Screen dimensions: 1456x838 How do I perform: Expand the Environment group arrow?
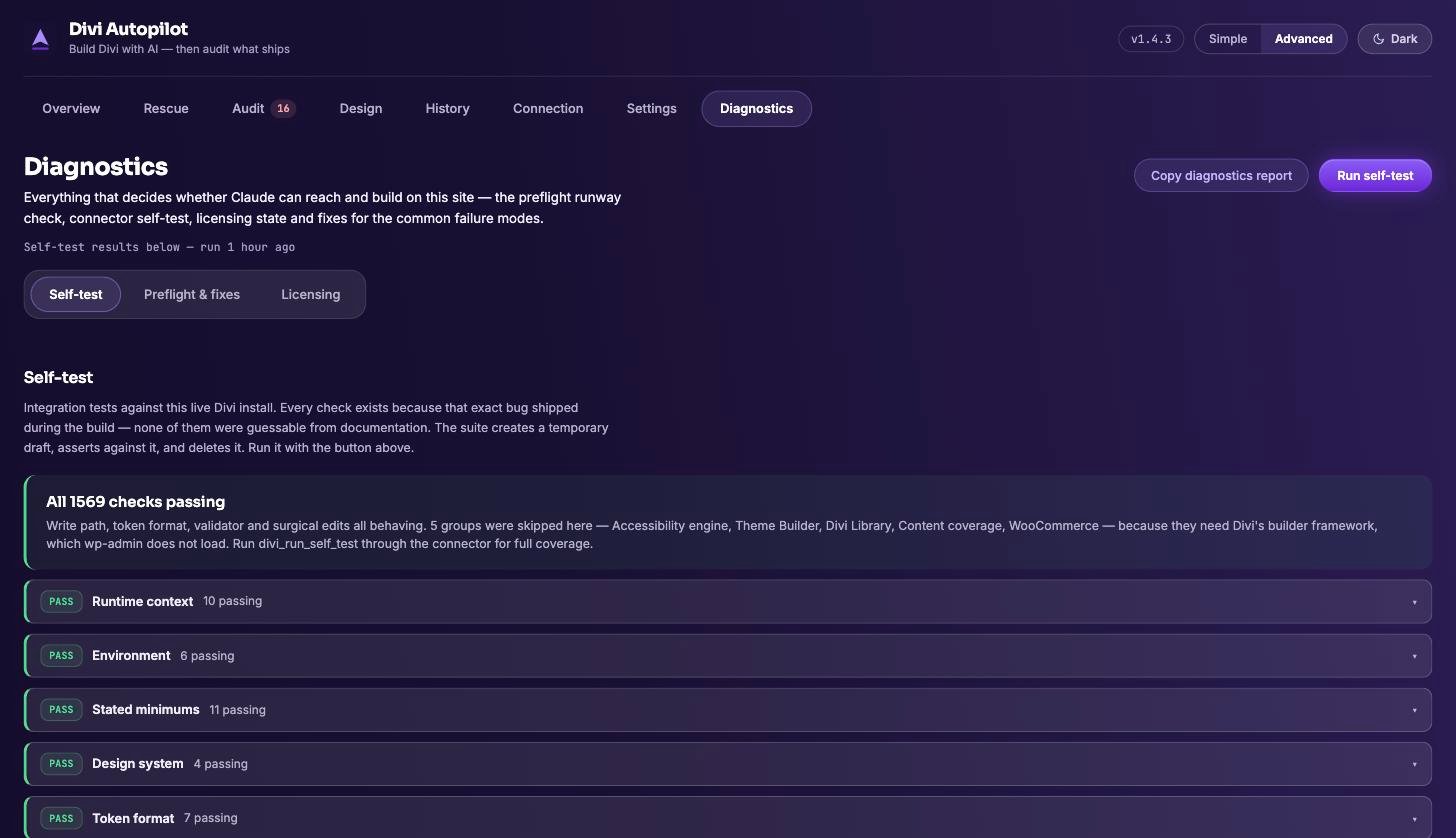[x=1414, y=656]
